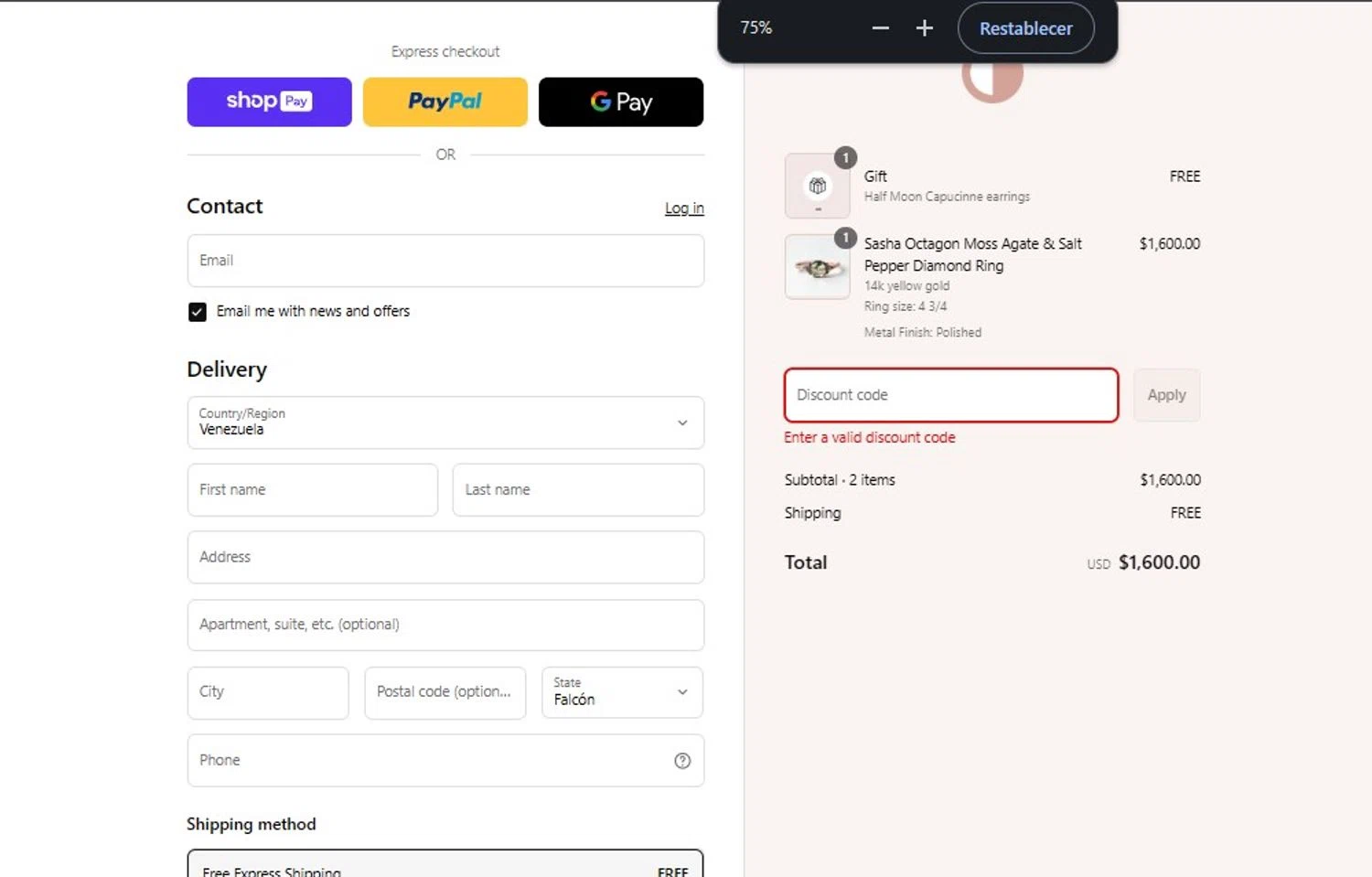Click the Apply discount button
Viewport: 1372px width, 877px height.
(x=1166, y=395)
